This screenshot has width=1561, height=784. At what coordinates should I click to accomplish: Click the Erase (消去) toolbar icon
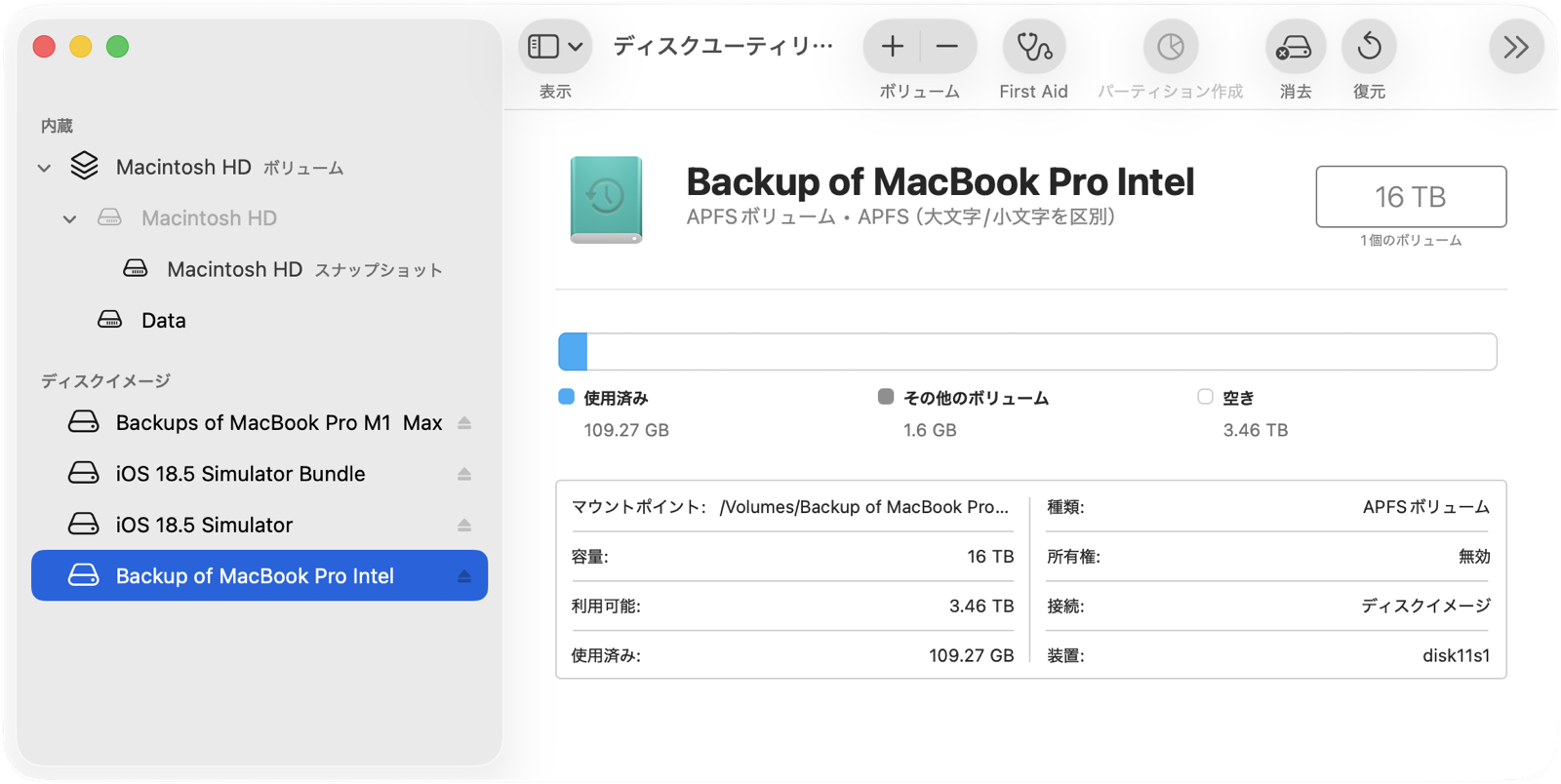click(x=1295, y=47)
